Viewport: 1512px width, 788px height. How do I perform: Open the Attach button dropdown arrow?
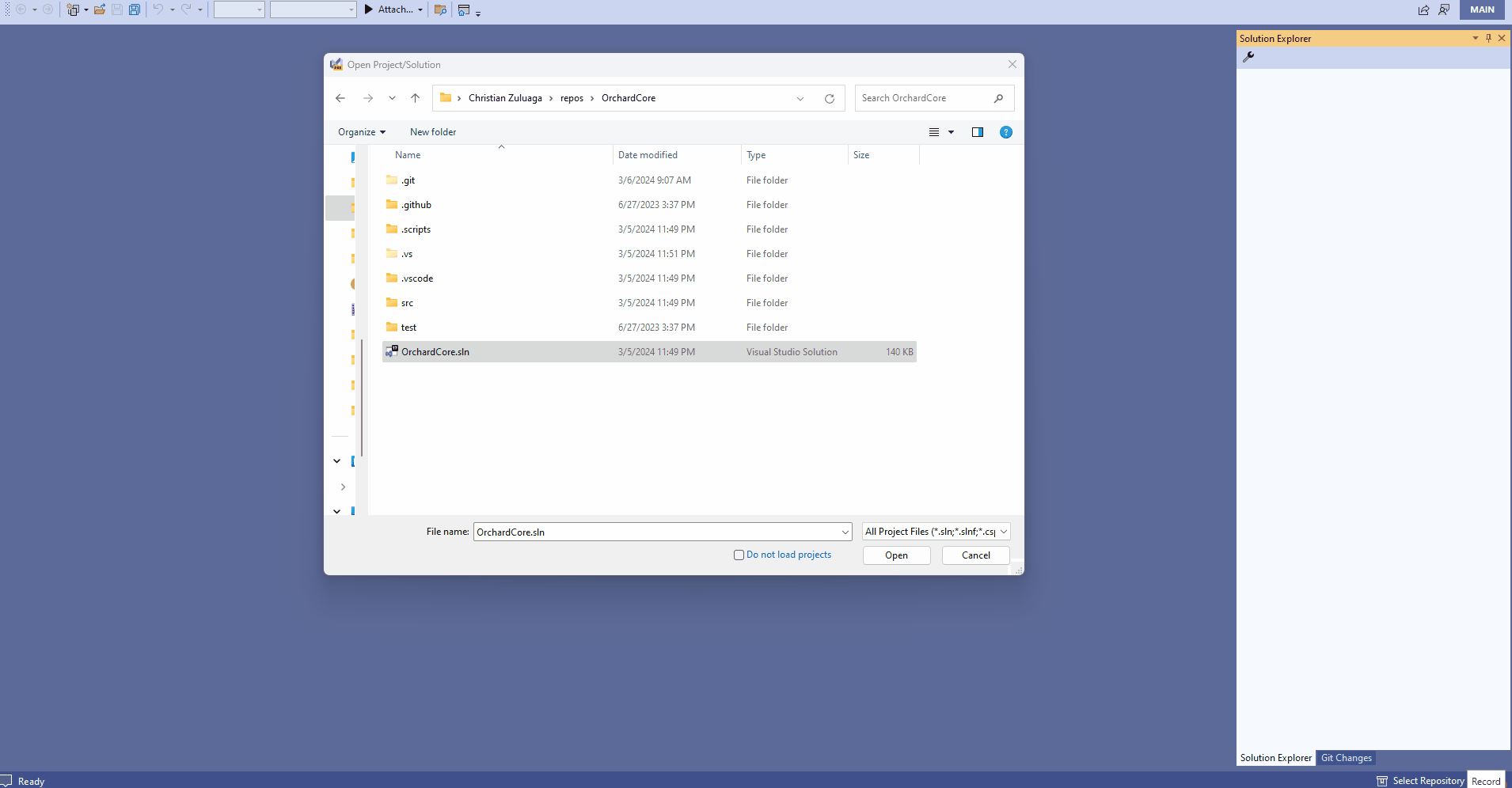[x=420, y=9]
